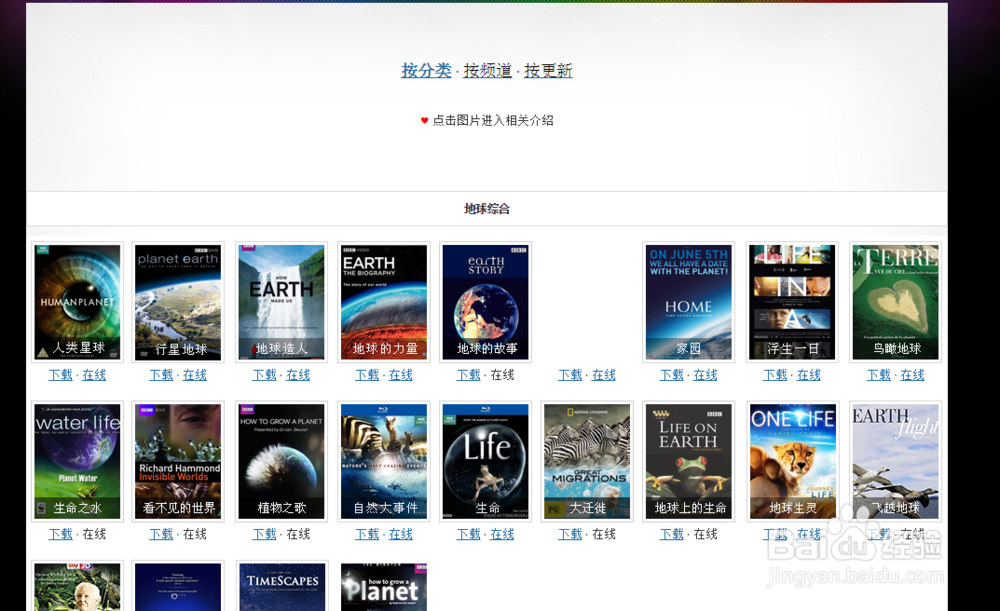Click 下载 under 浮生一日

tap(776, 375)
